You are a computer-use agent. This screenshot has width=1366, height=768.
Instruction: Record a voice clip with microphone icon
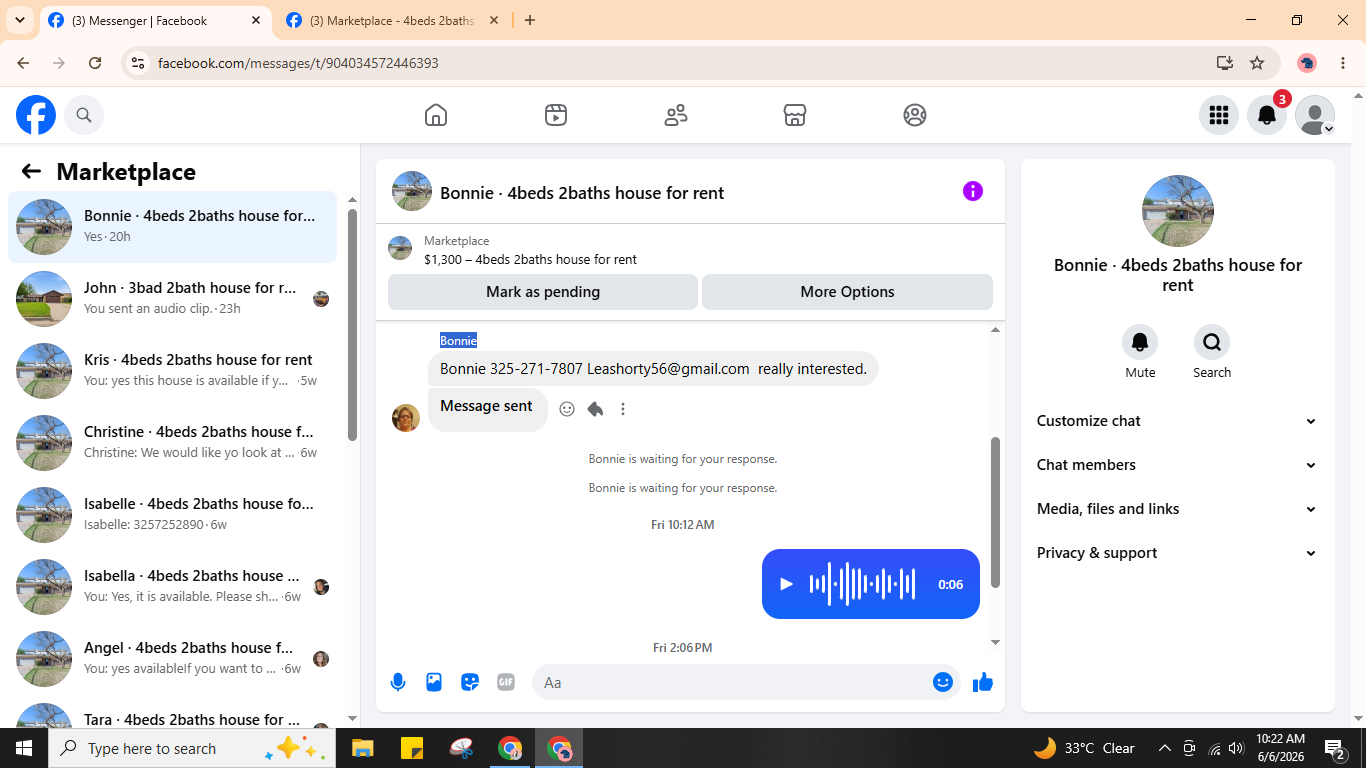[398, 682]
